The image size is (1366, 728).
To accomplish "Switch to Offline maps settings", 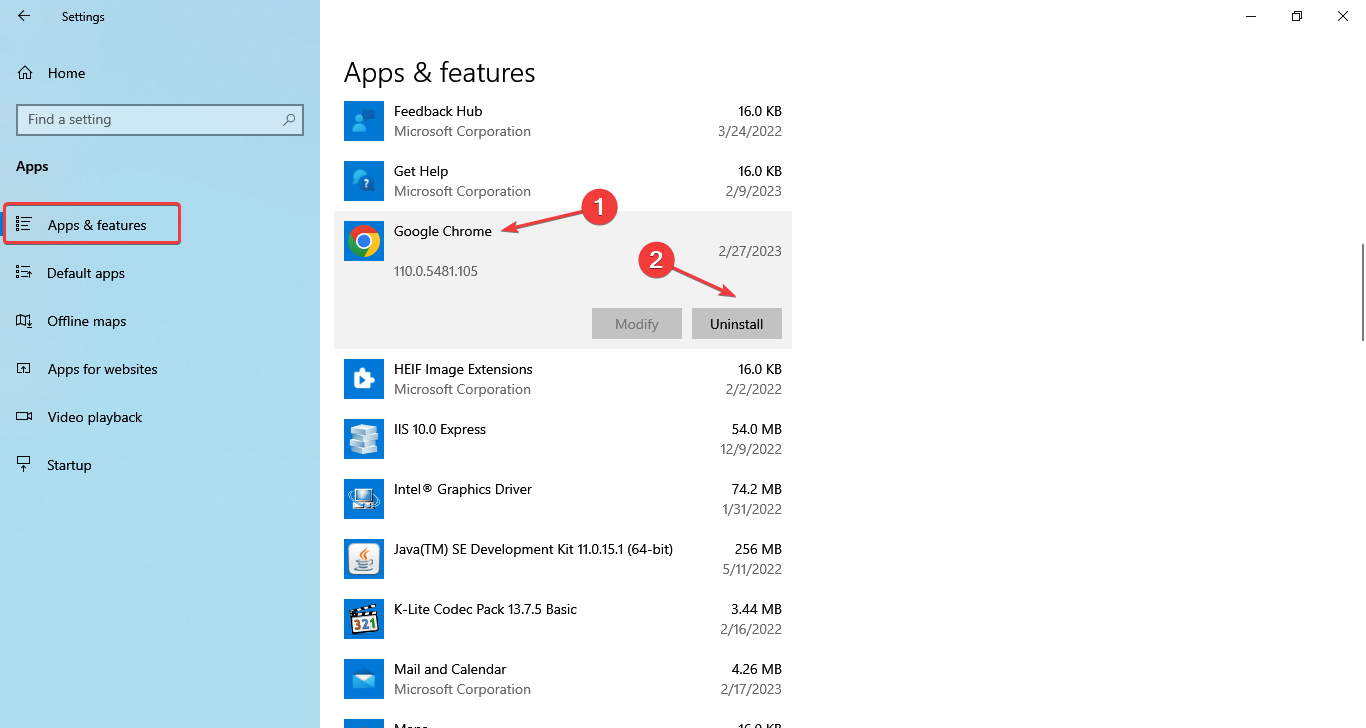I will click(x=87, y=321).
